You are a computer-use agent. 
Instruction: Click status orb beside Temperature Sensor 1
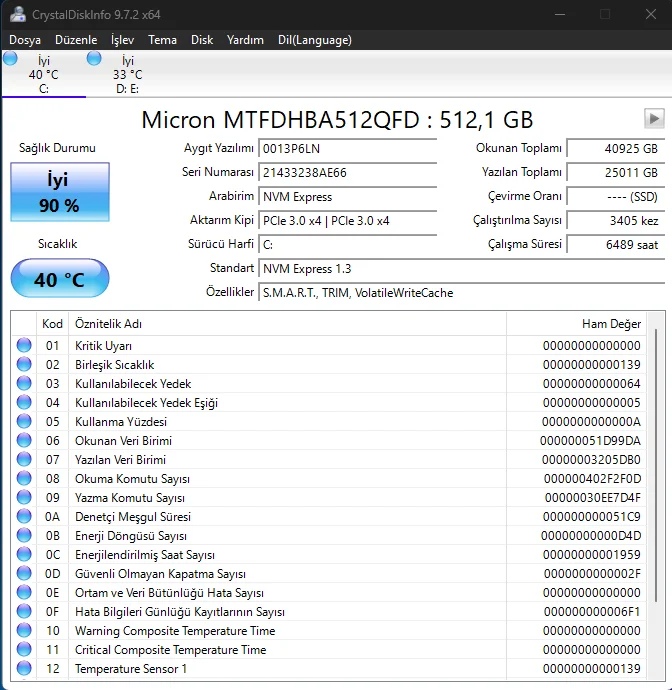click(24, 669)
